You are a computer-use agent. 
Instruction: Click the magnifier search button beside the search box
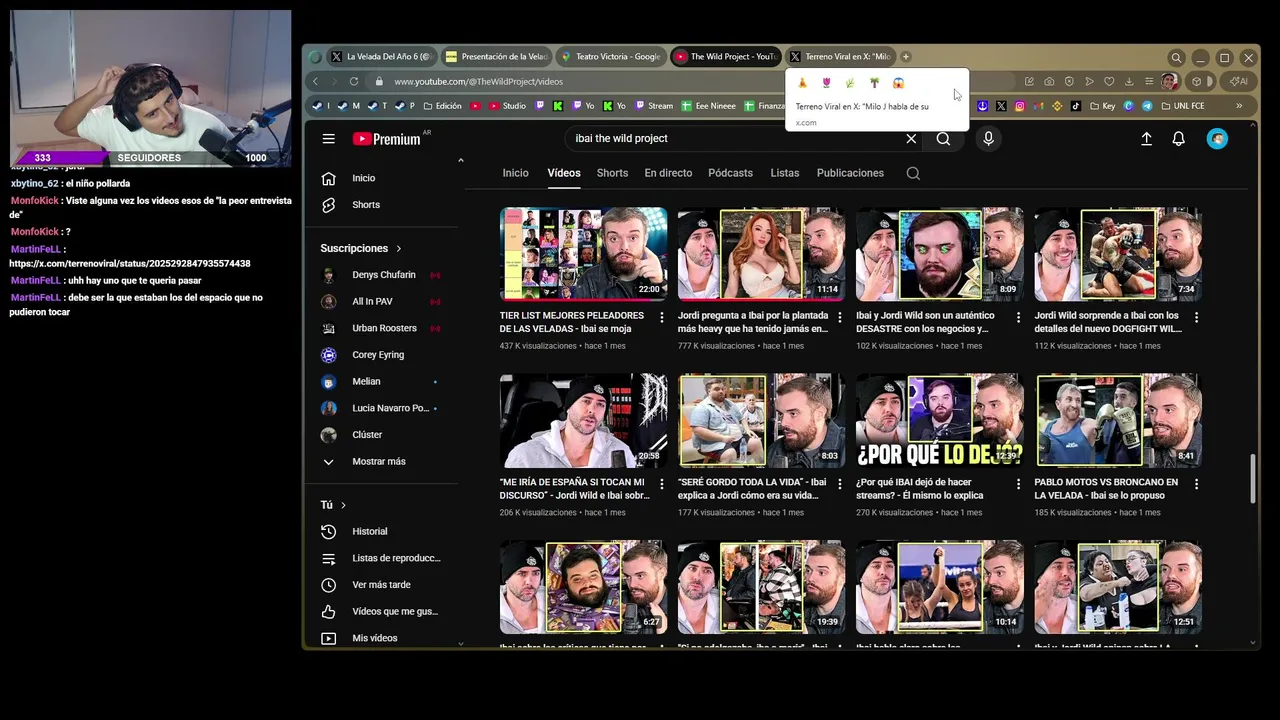[943, 139]
